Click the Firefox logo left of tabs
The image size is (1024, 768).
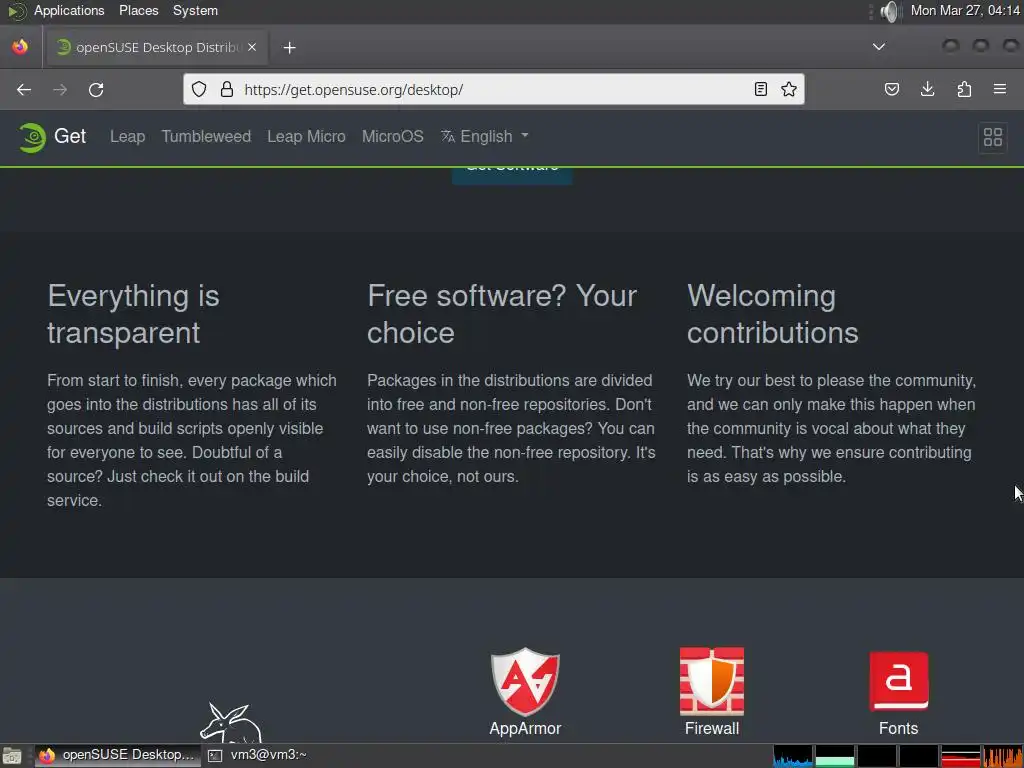pos(20,47)
